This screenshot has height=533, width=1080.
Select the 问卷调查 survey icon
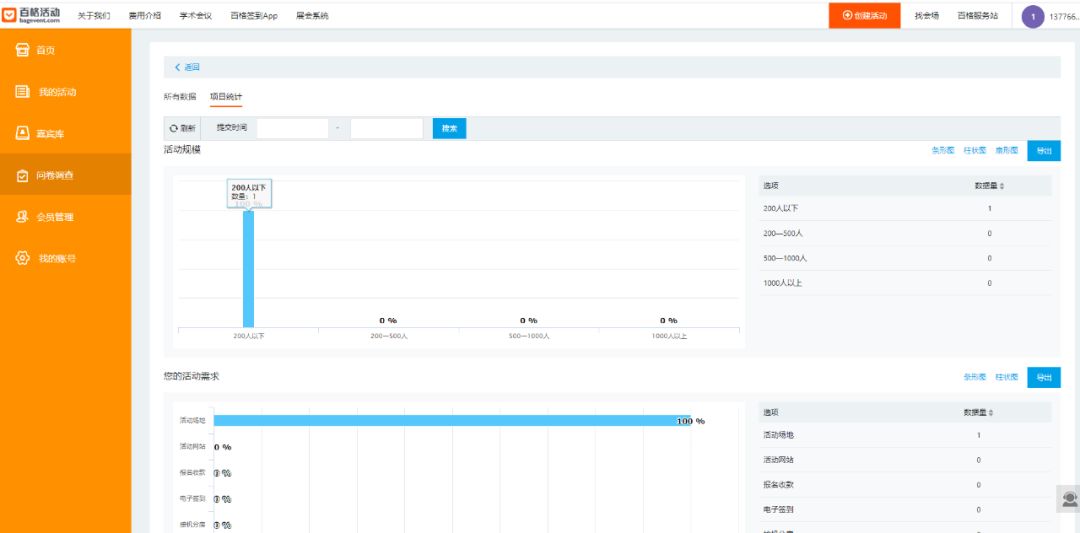pos(23,176)
